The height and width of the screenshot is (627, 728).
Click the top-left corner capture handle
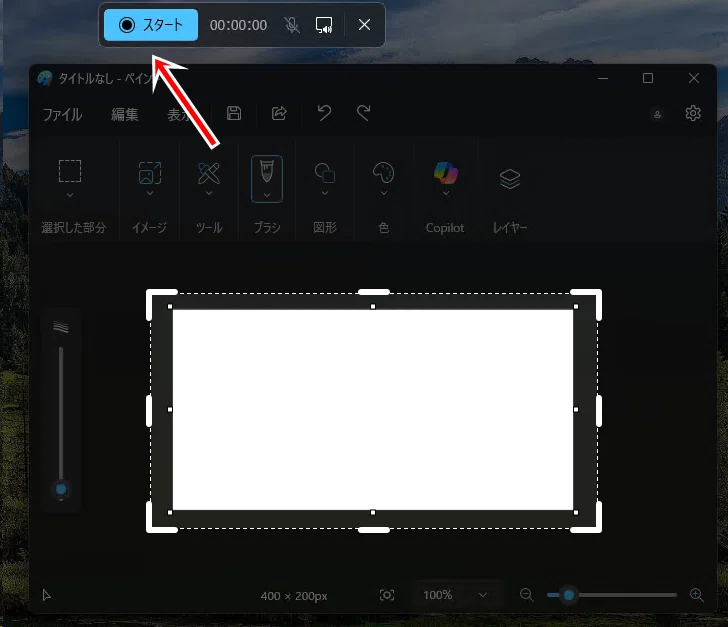click(161, 304)
